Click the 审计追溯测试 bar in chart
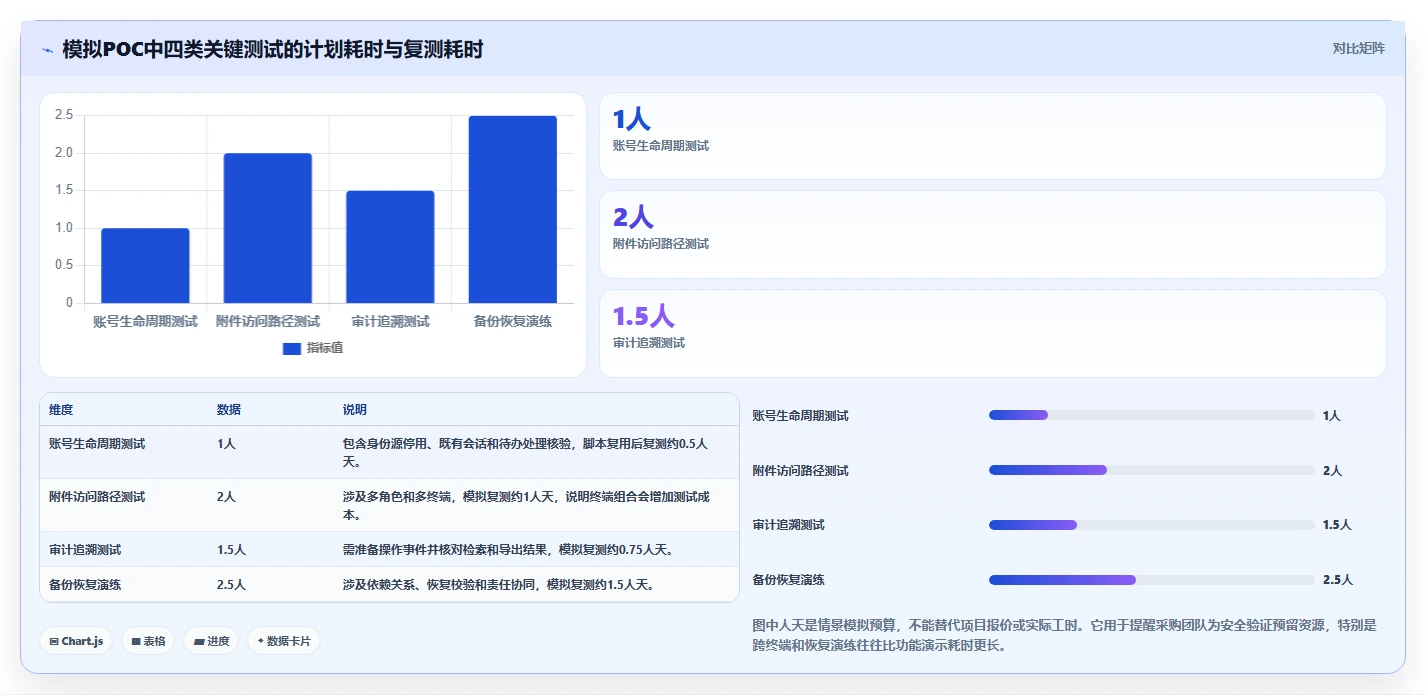This screenshot has height=695, width=1426. tap(390, 247)
